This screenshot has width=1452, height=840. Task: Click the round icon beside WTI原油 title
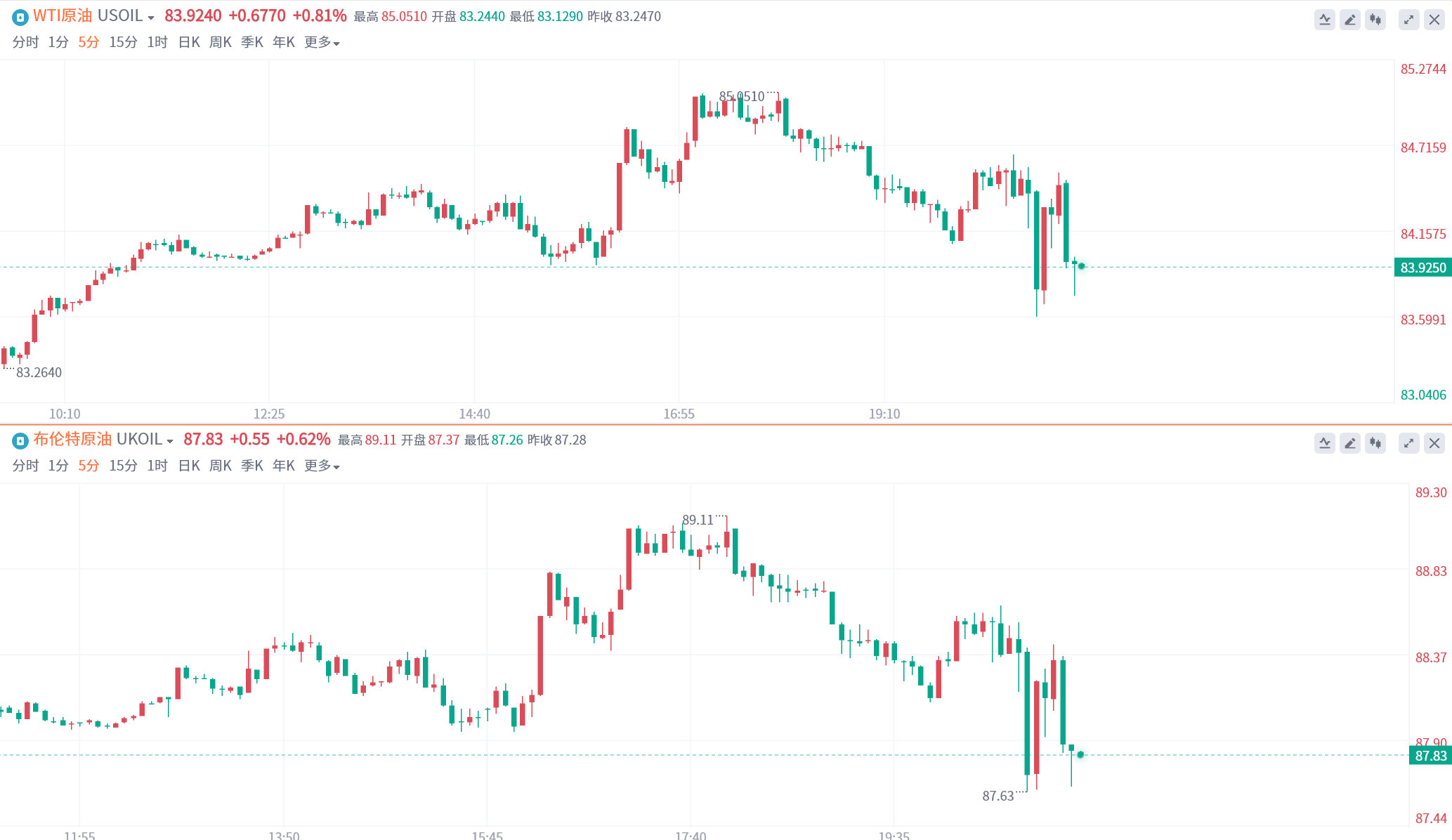[x=20, y=18]
